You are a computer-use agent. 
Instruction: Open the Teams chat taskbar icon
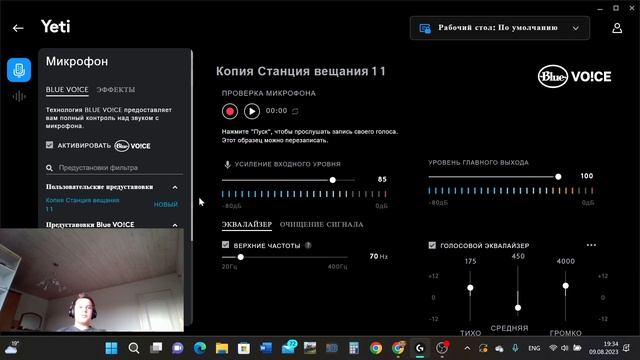[x=178, y=348]
